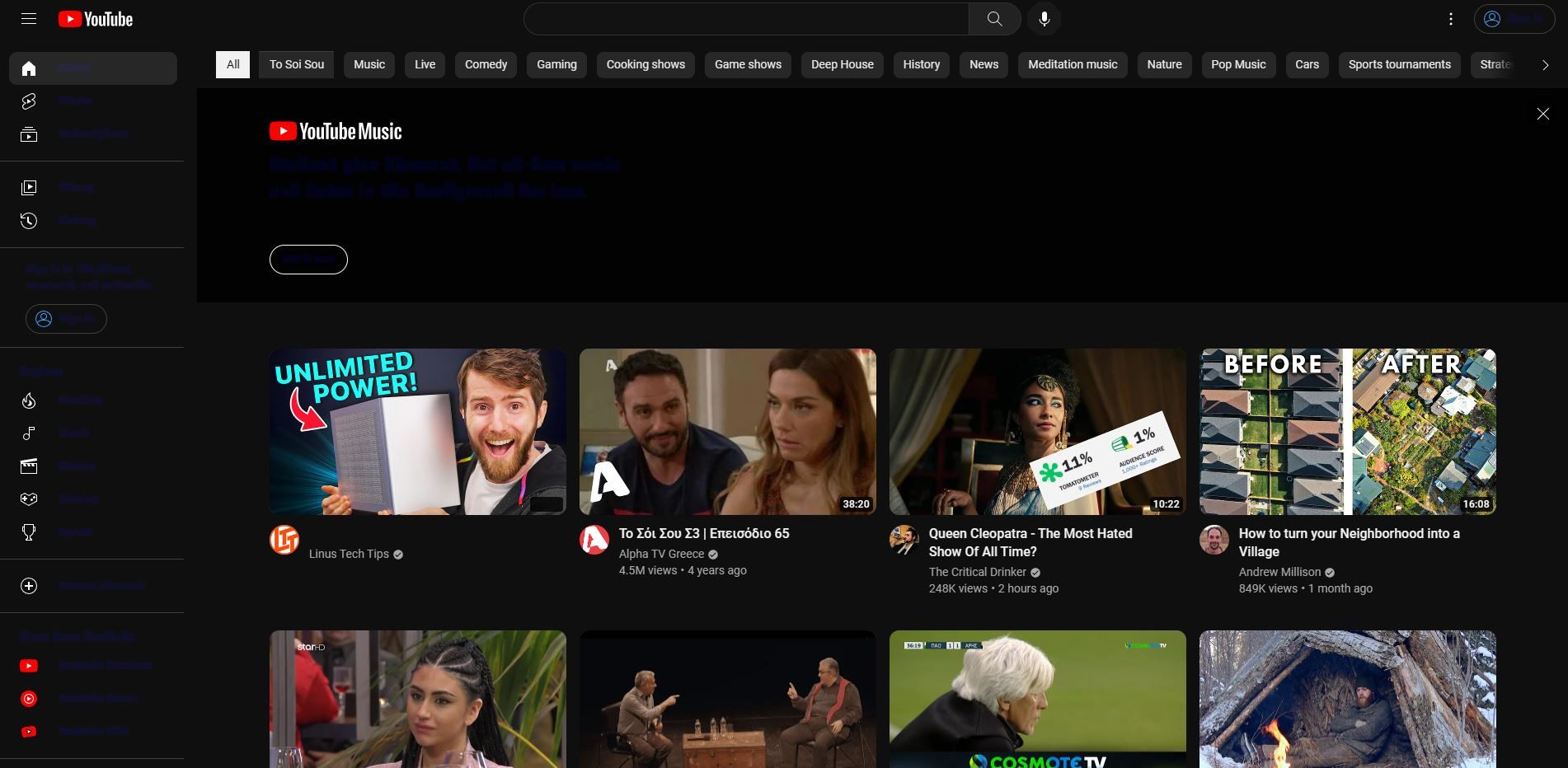
Task: Open the Library sidebar icon
Action: (x=29, y=188)
